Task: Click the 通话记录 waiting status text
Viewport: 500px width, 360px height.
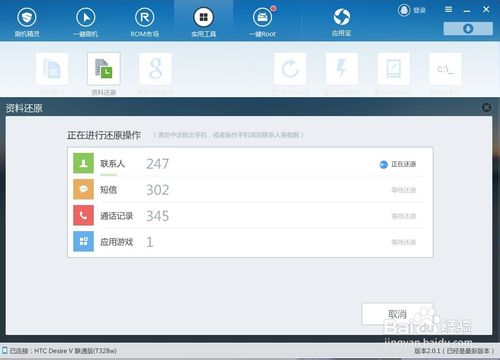Action: [404, 216]
